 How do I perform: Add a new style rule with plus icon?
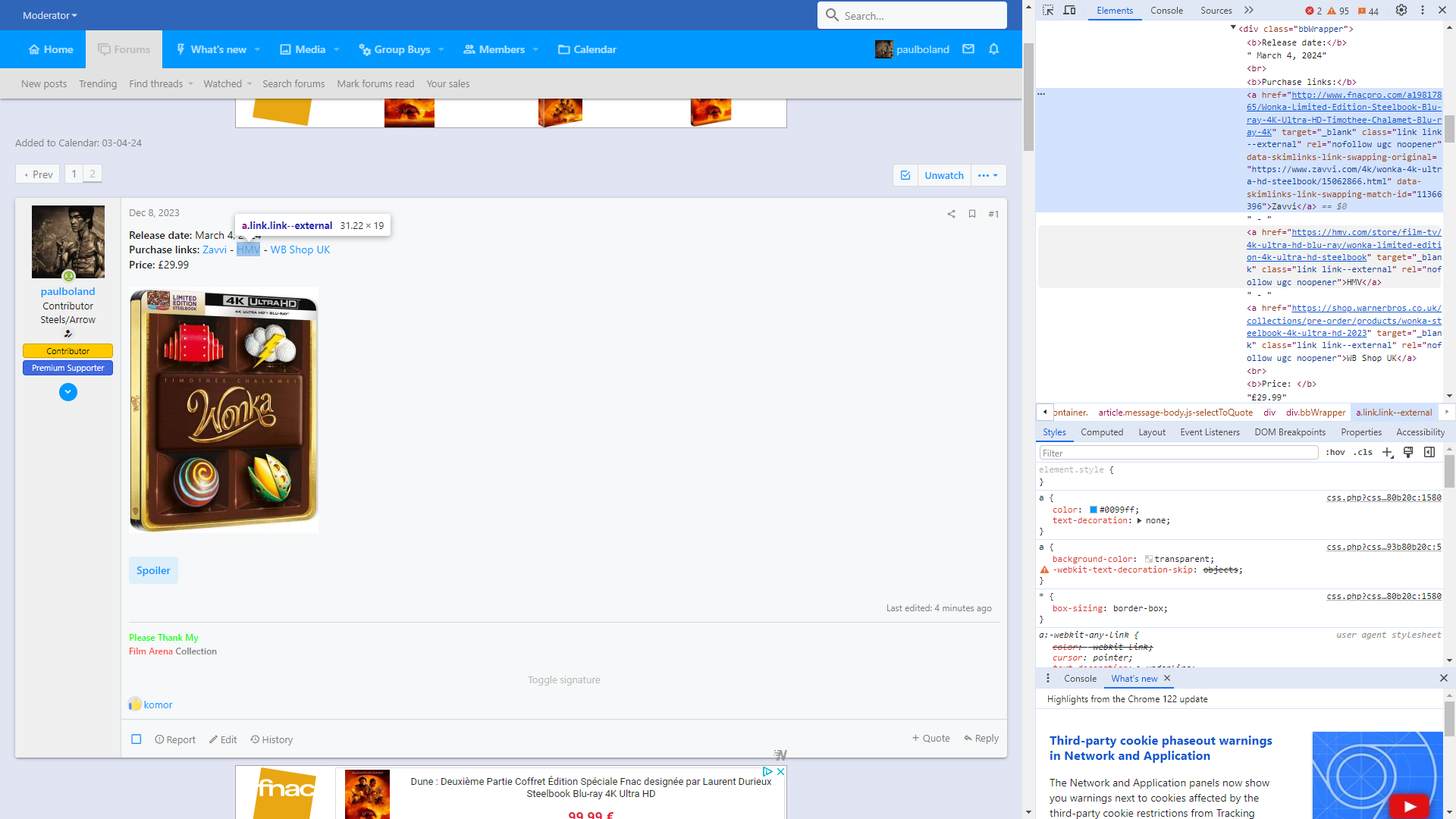click(x=1387, y=453)
